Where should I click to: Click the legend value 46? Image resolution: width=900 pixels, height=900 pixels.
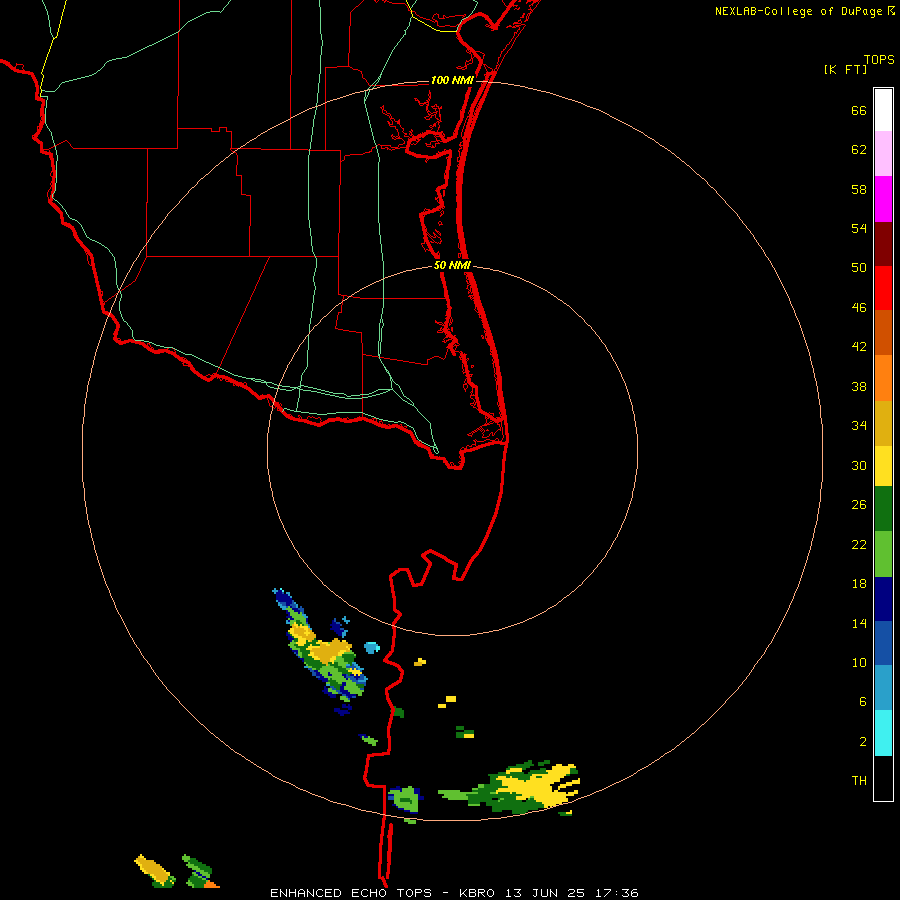pos(859,308)
